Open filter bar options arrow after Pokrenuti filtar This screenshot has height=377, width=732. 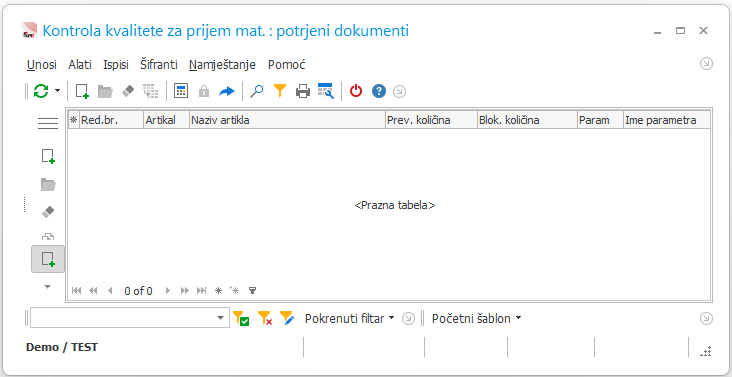[408, 319]
